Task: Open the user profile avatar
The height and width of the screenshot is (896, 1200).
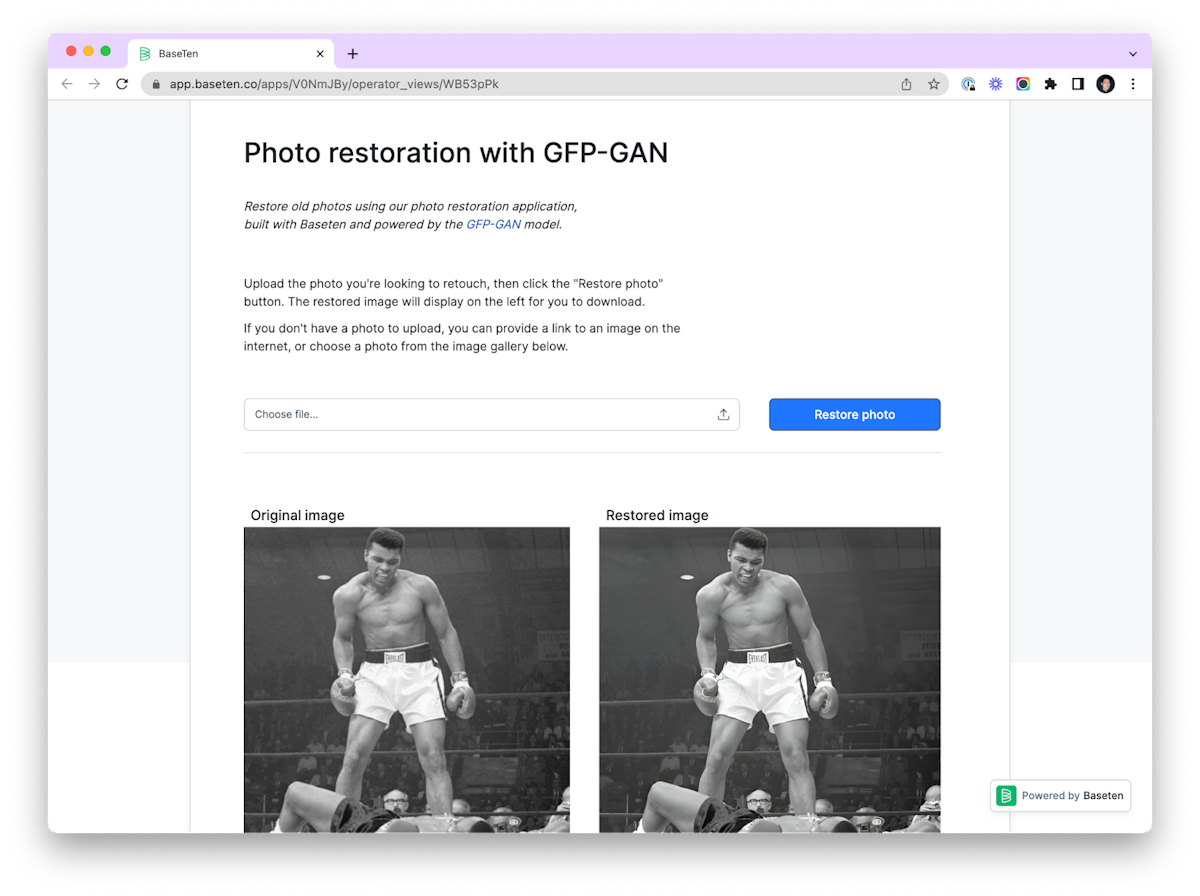Action: point(1105,84)
